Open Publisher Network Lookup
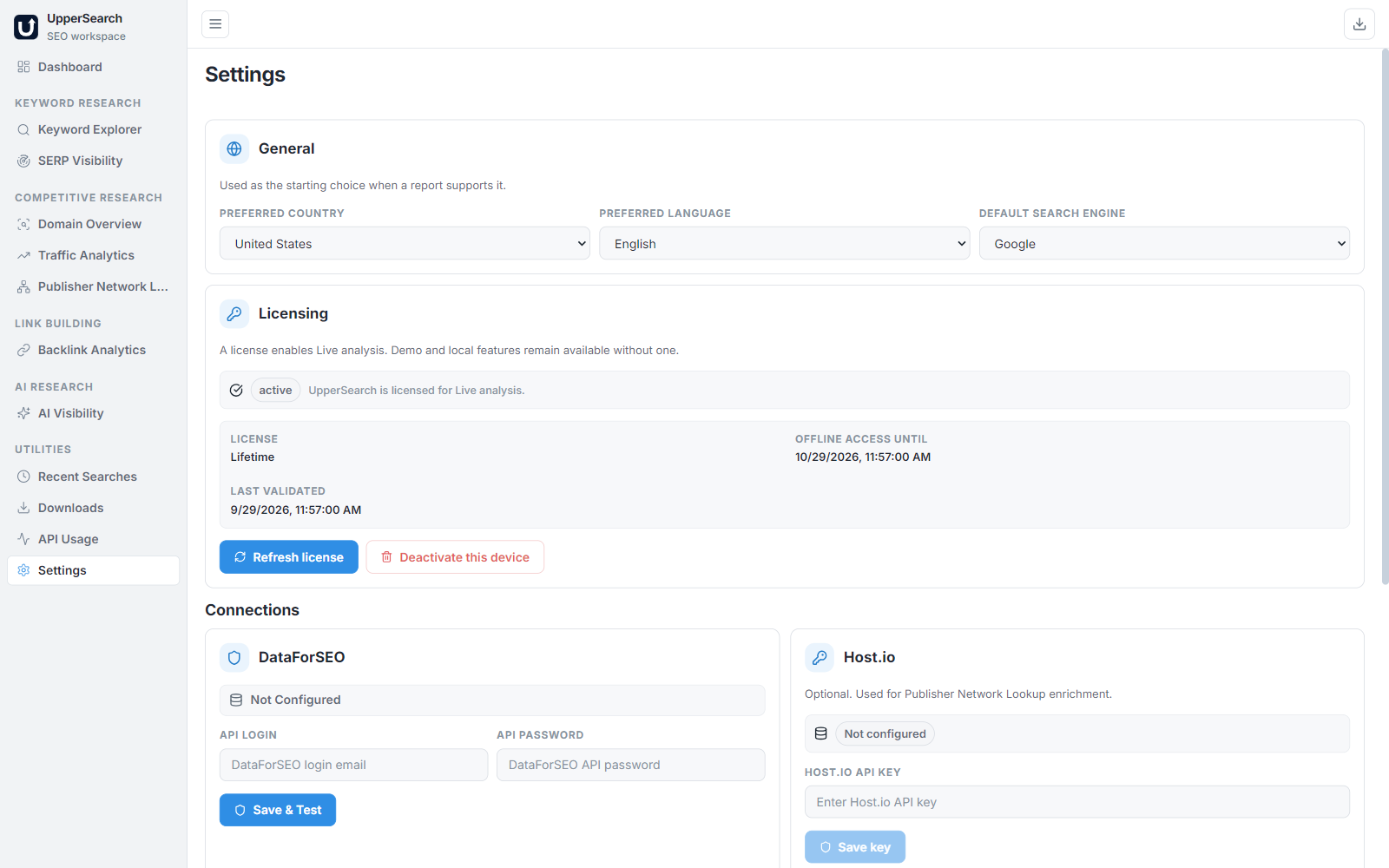 point(93,286)
